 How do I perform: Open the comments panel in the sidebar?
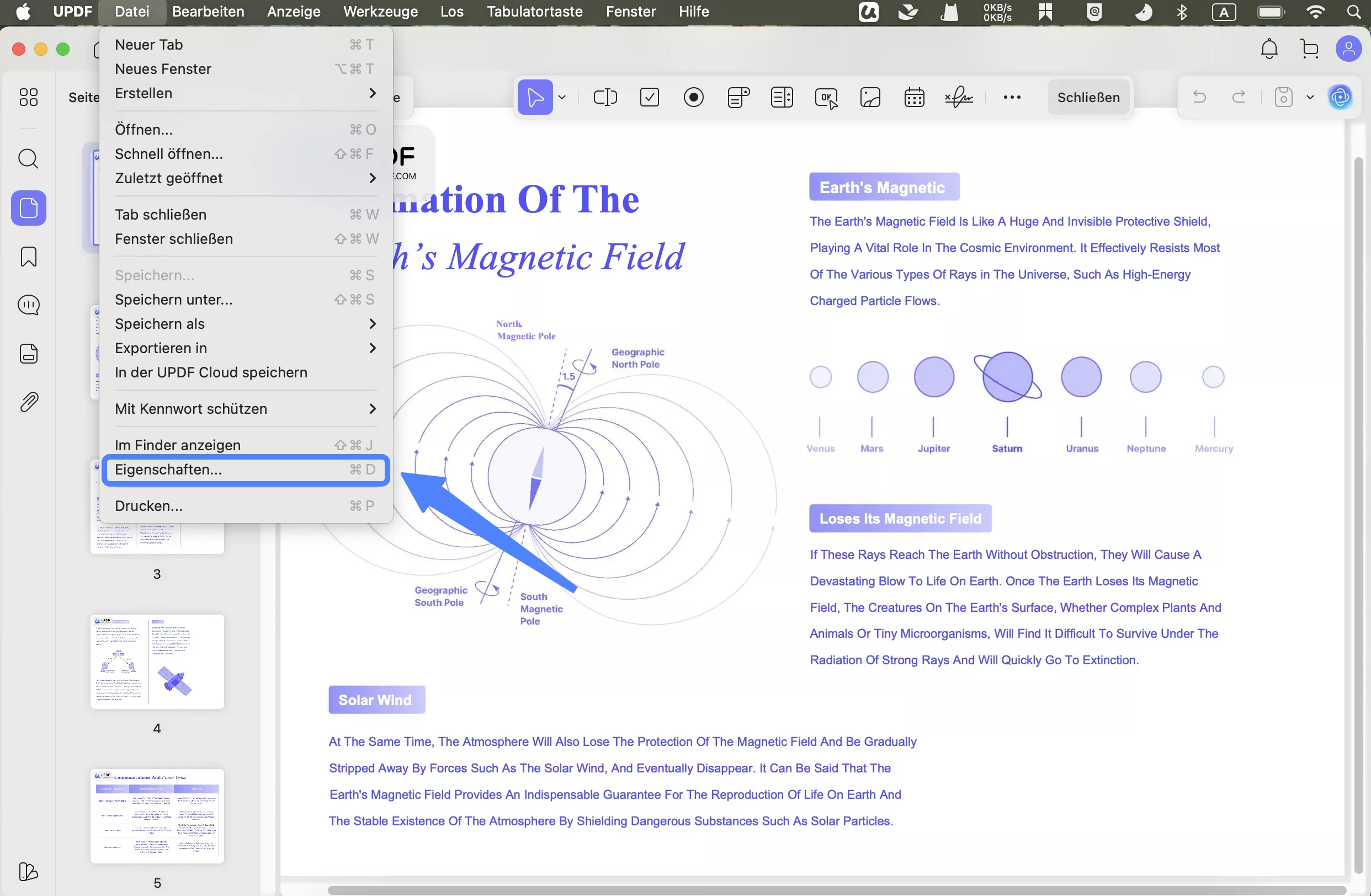coord(28,305)
